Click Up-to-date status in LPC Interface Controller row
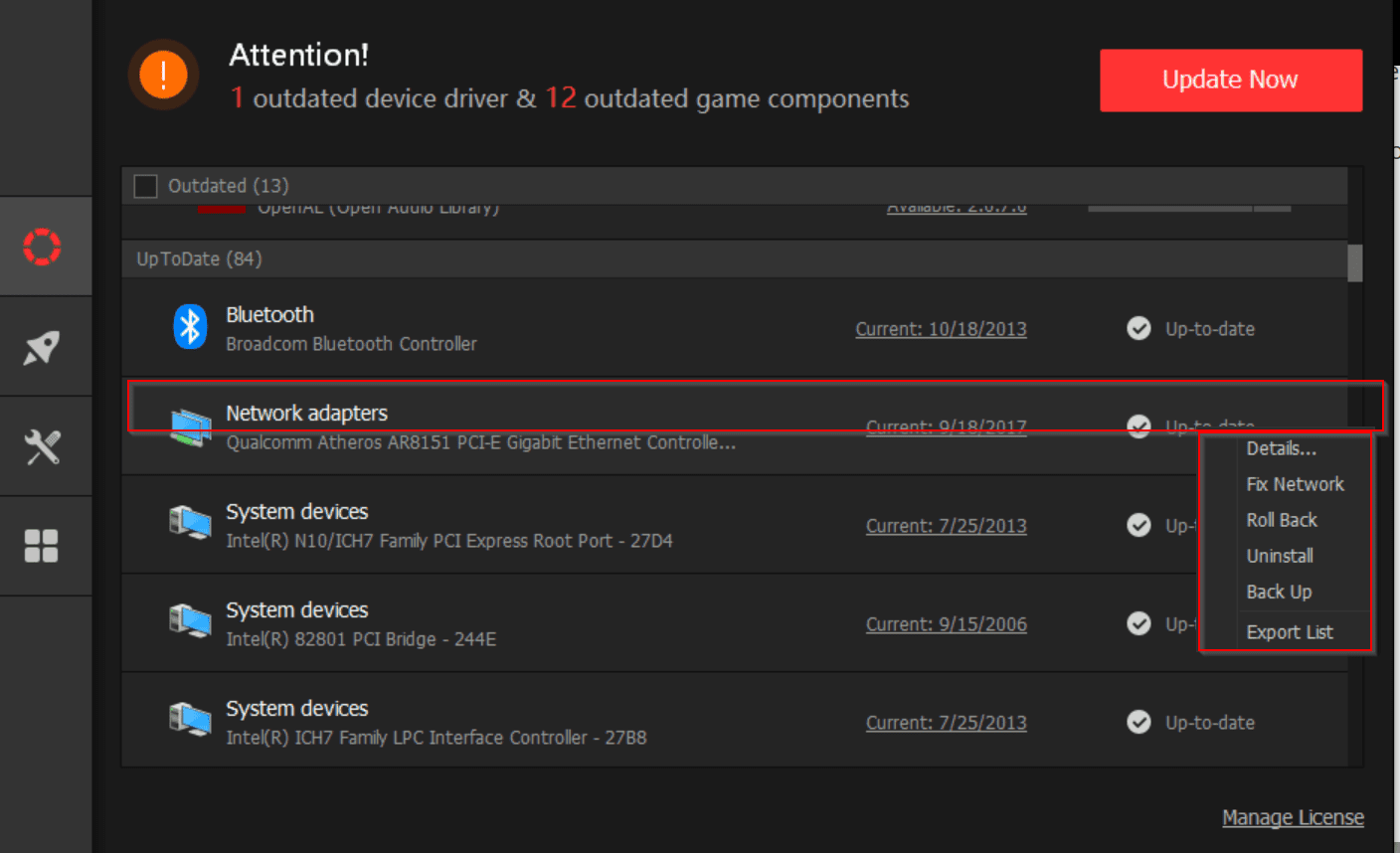 click(1209, 723)
